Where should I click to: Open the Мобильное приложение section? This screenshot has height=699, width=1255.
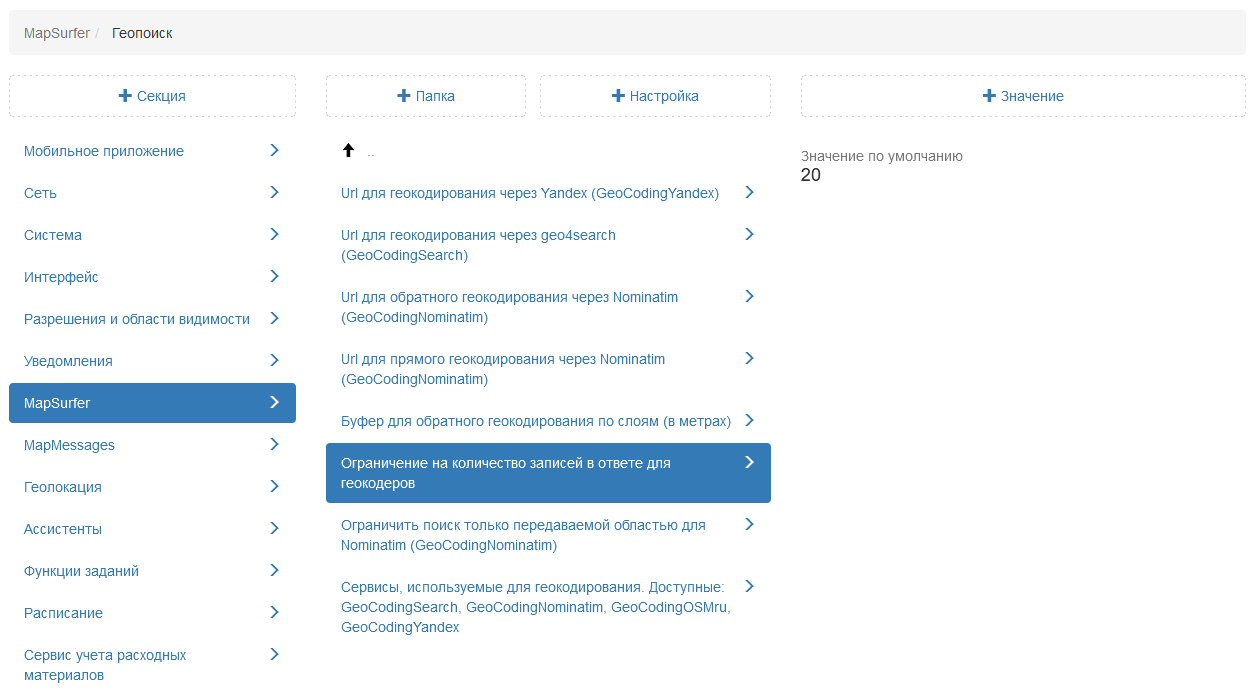coord(152,151)
